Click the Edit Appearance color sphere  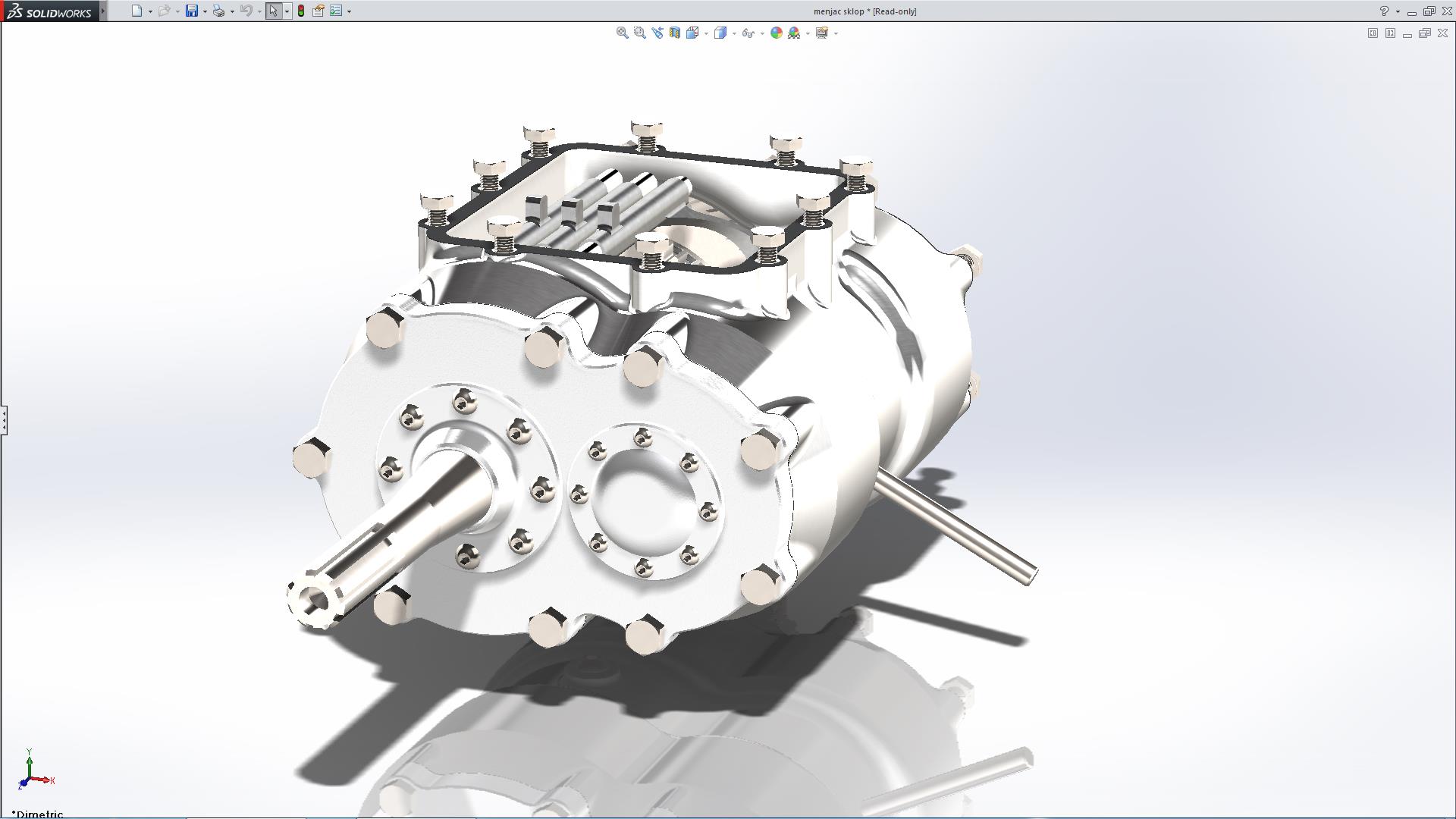click(776, 33)
